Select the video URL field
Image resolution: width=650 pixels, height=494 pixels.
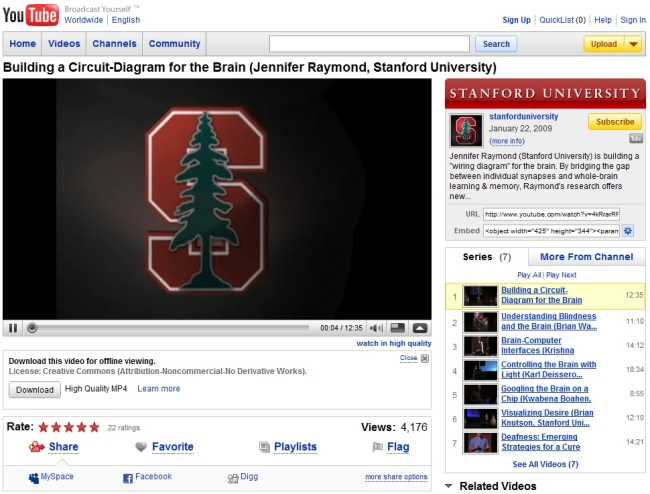pos(551,214)
